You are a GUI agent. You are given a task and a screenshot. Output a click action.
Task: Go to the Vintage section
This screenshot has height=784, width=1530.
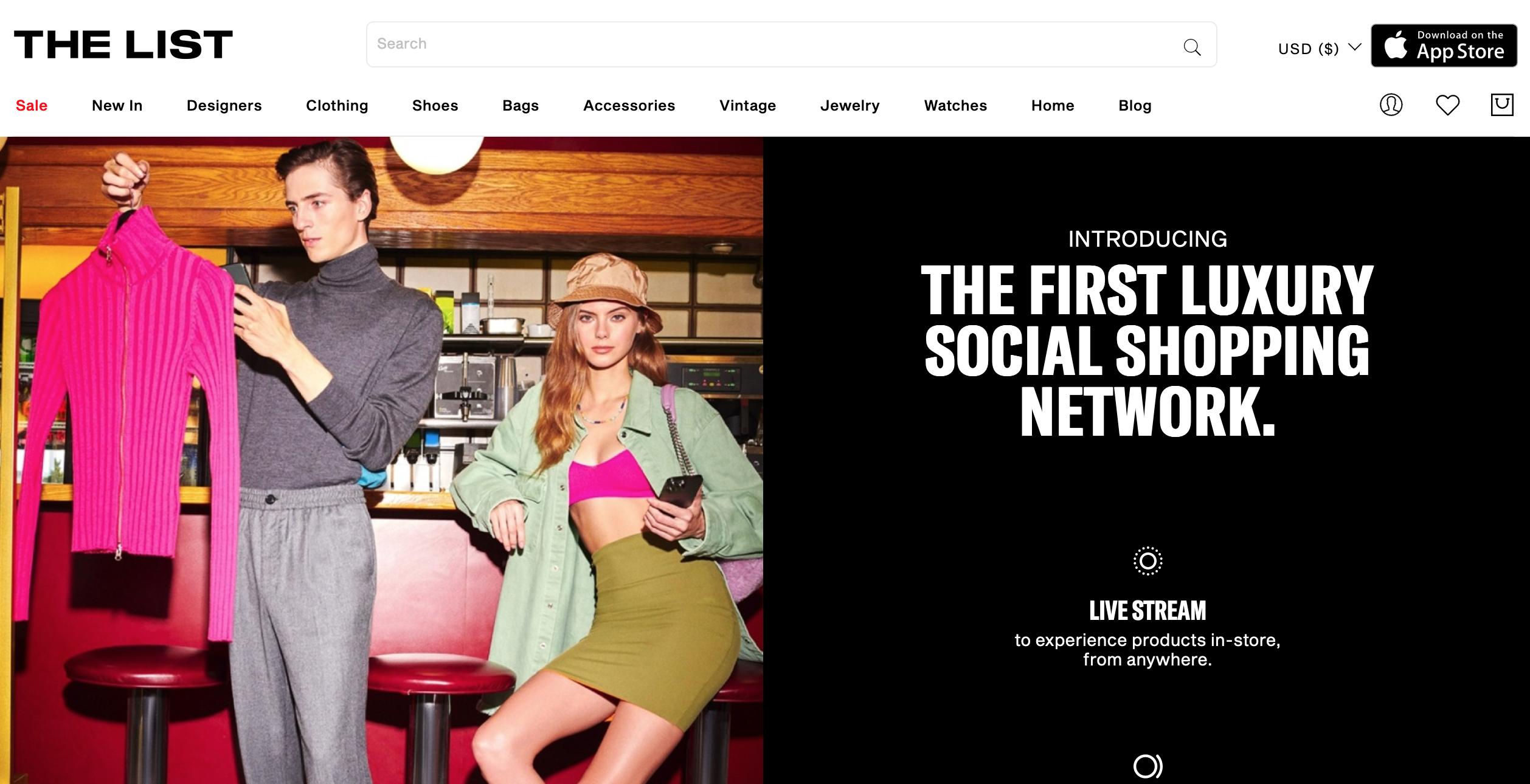[x=747, y=106]
